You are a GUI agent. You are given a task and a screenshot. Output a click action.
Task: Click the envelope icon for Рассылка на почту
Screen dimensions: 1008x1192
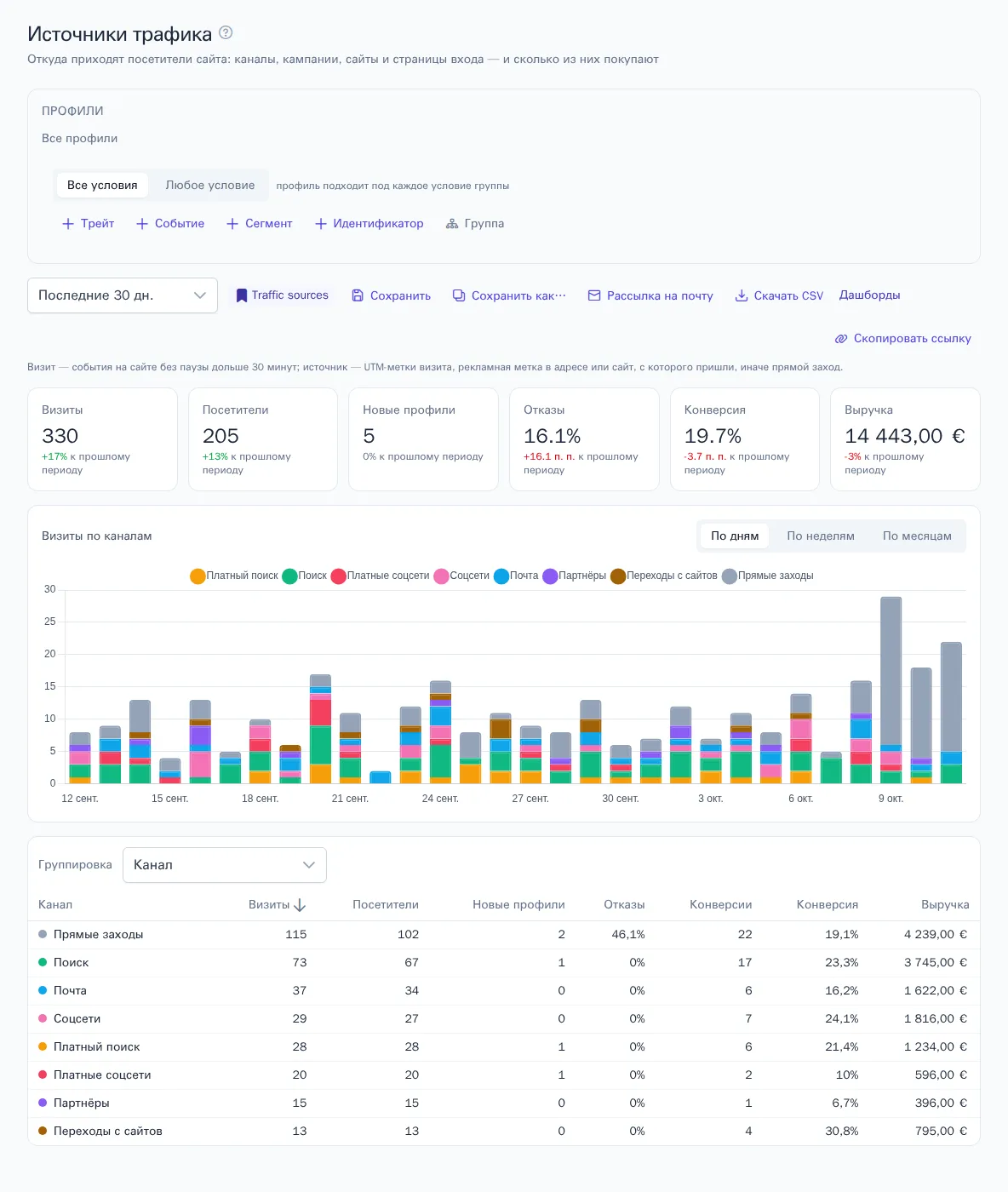coord(594,295)
